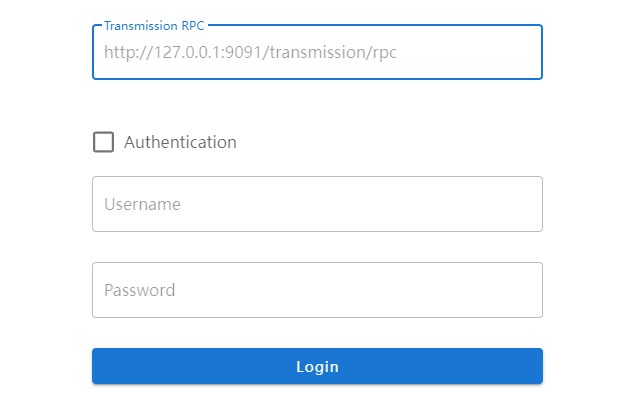Activate the blue-outlined RPC input box
Screen dimensions: 640x400
[x=317, y=52]
